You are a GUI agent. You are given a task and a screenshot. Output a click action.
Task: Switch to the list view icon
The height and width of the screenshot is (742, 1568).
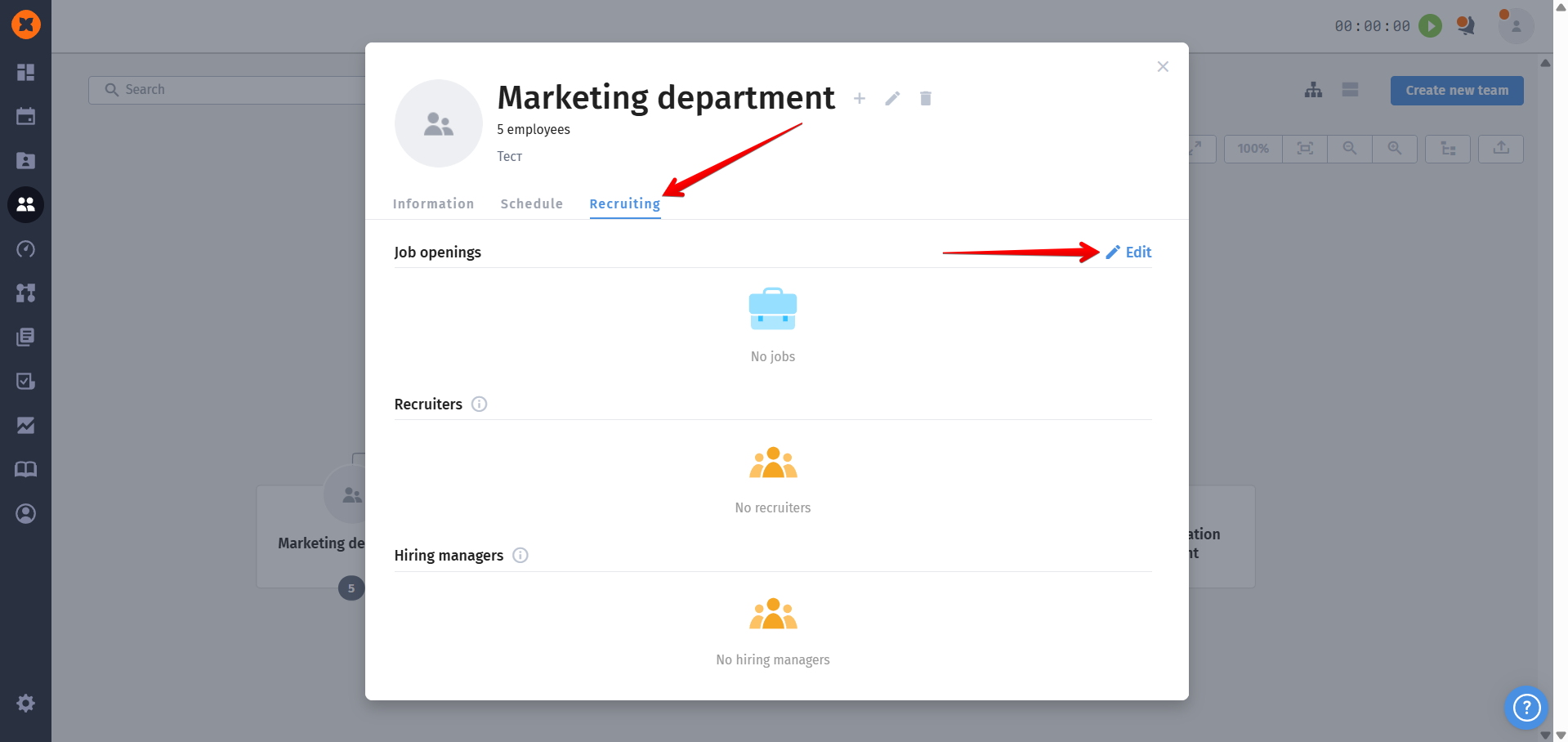[x=1351, y=90]
